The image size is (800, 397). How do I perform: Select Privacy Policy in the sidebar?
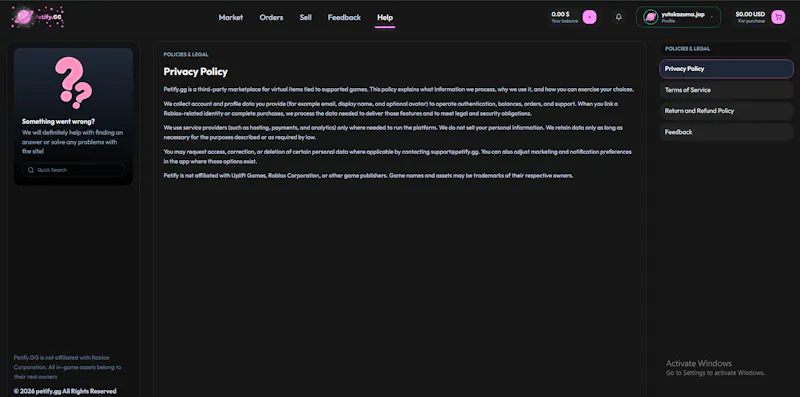pyautogui.click(x=726, y=69)
